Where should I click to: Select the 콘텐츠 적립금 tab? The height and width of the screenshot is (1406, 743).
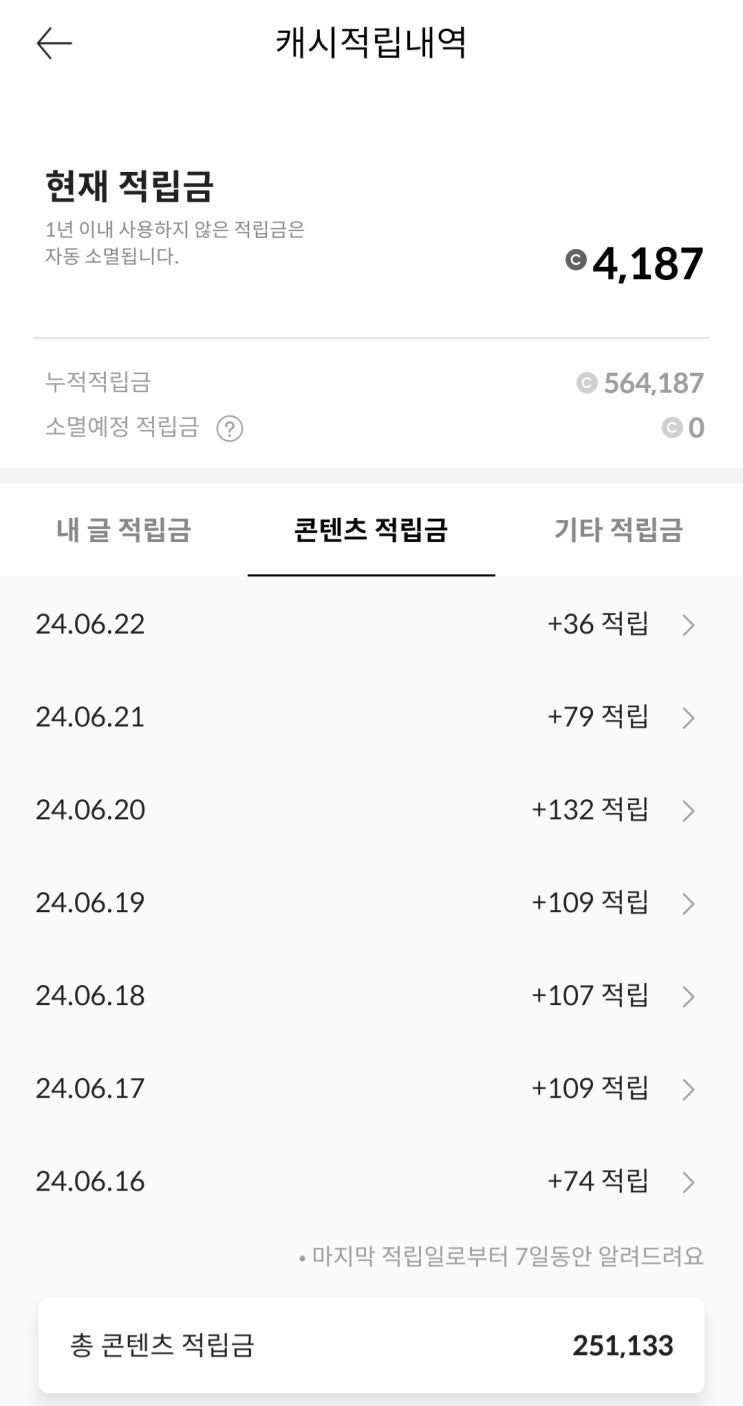tap(371, 530)
